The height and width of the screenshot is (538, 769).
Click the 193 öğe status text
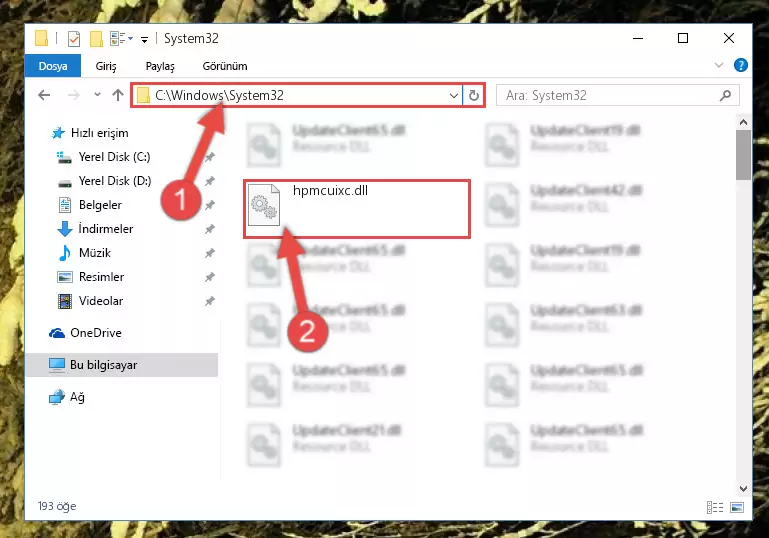57,506
